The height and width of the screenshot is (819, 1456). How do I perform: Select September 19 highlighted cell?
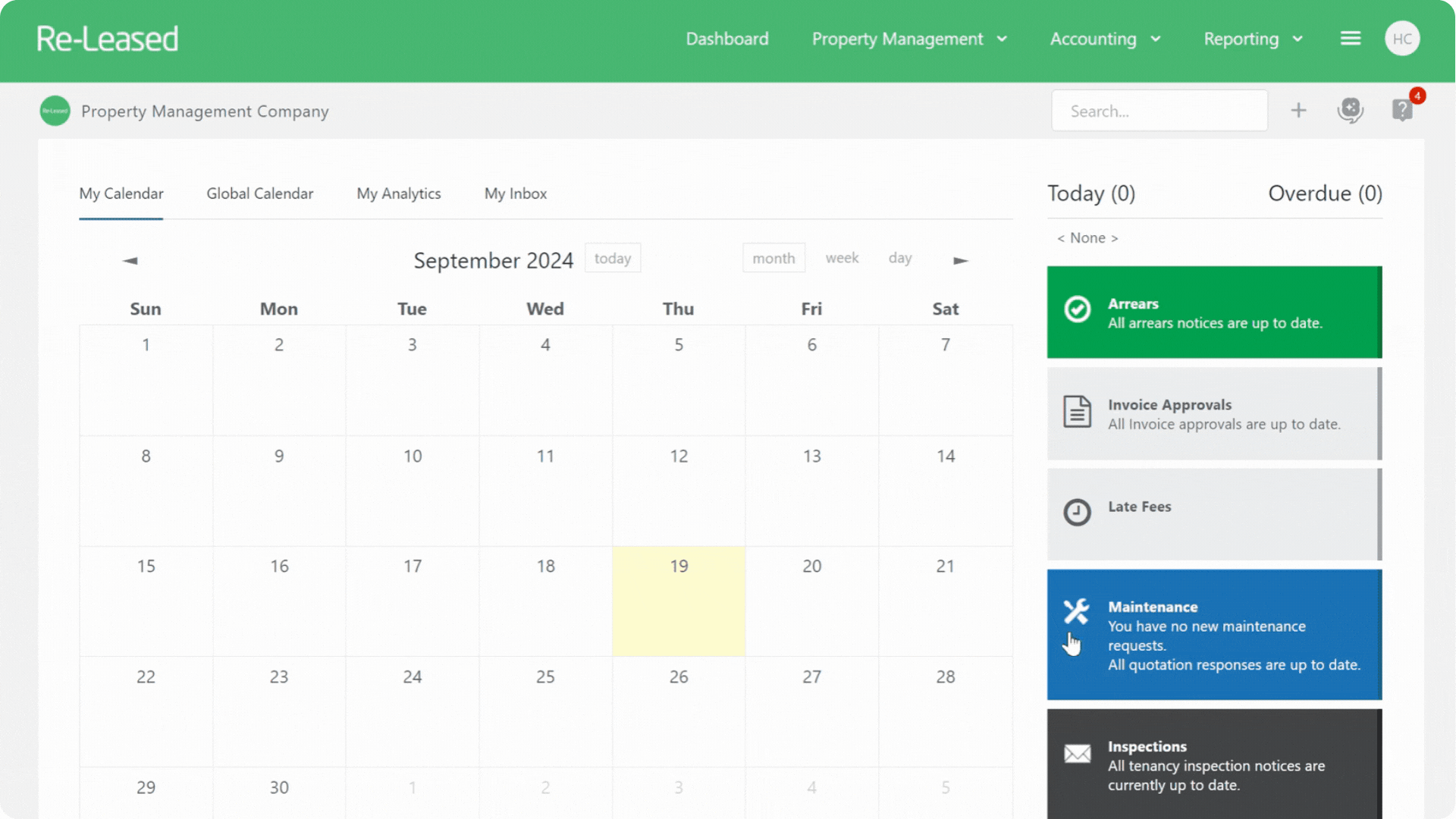click(x=679, y=601)
